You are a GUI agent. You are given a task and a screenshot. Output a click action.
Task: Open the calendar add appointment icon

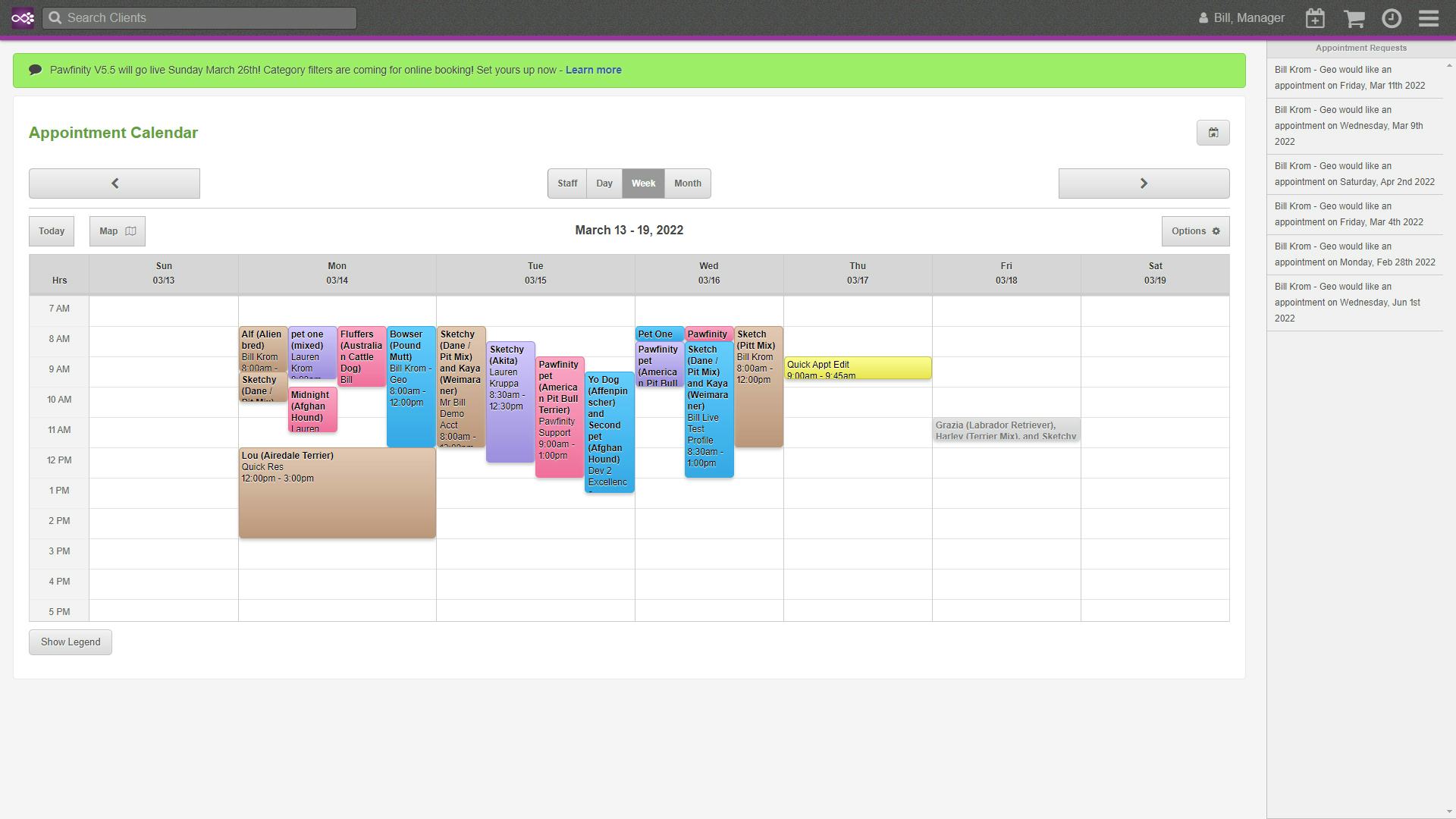pos(1315,18)
